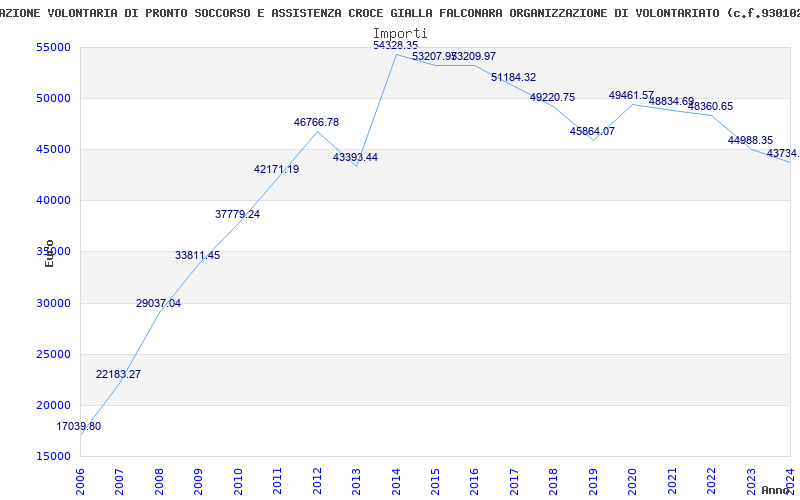800x500 pixels.
Task: Click x-axis year 2013
Action: (357, 481)
